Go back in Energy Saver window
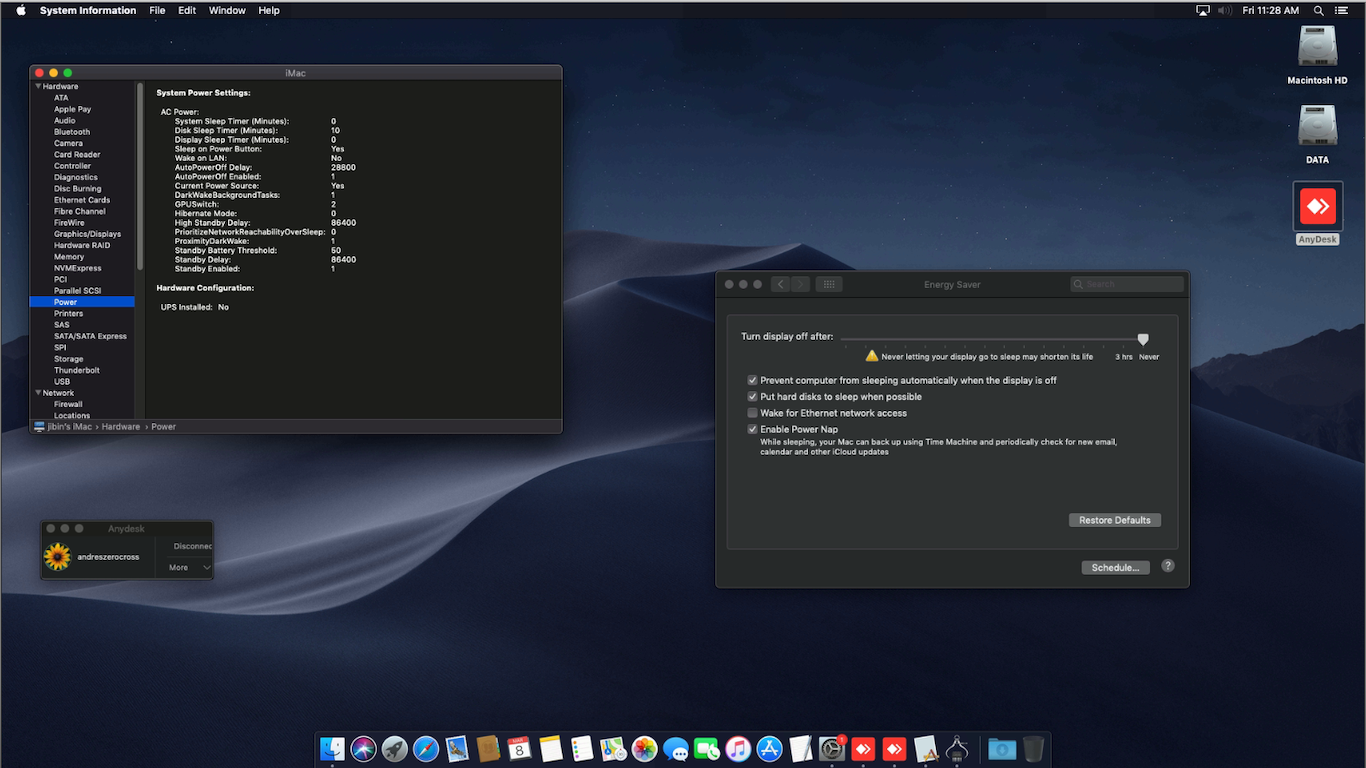1366x768 pixels. (780, 284)
